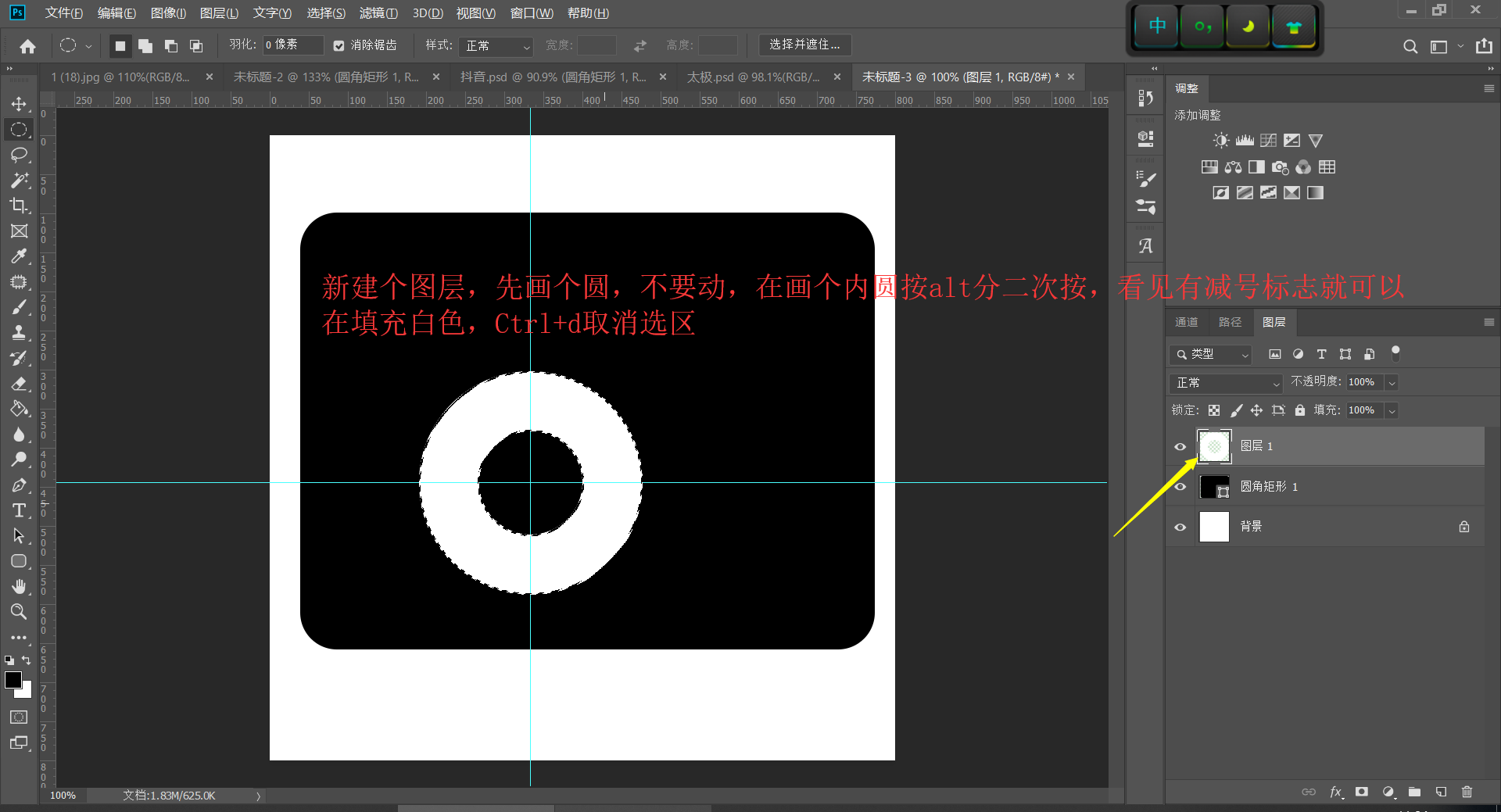Switch to 通道 tab
The image size is (1501, 812).
coord(1186,322)
